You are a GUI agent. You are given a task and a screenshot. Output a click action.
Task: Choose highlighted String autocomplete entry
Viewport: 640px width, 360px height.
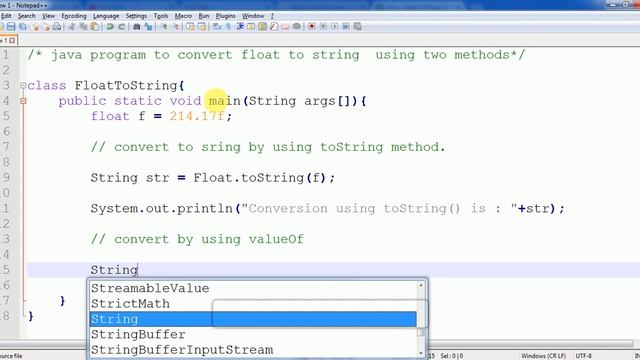[x=253, y=319]
